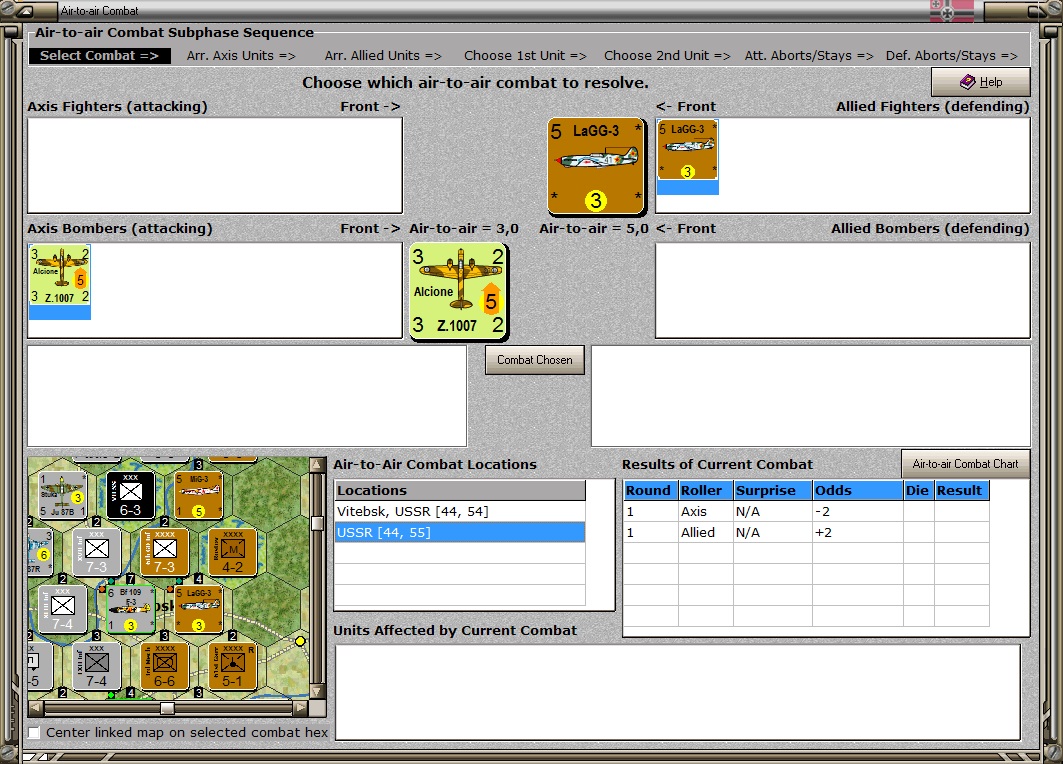Open the Help button

pos(981,82)
